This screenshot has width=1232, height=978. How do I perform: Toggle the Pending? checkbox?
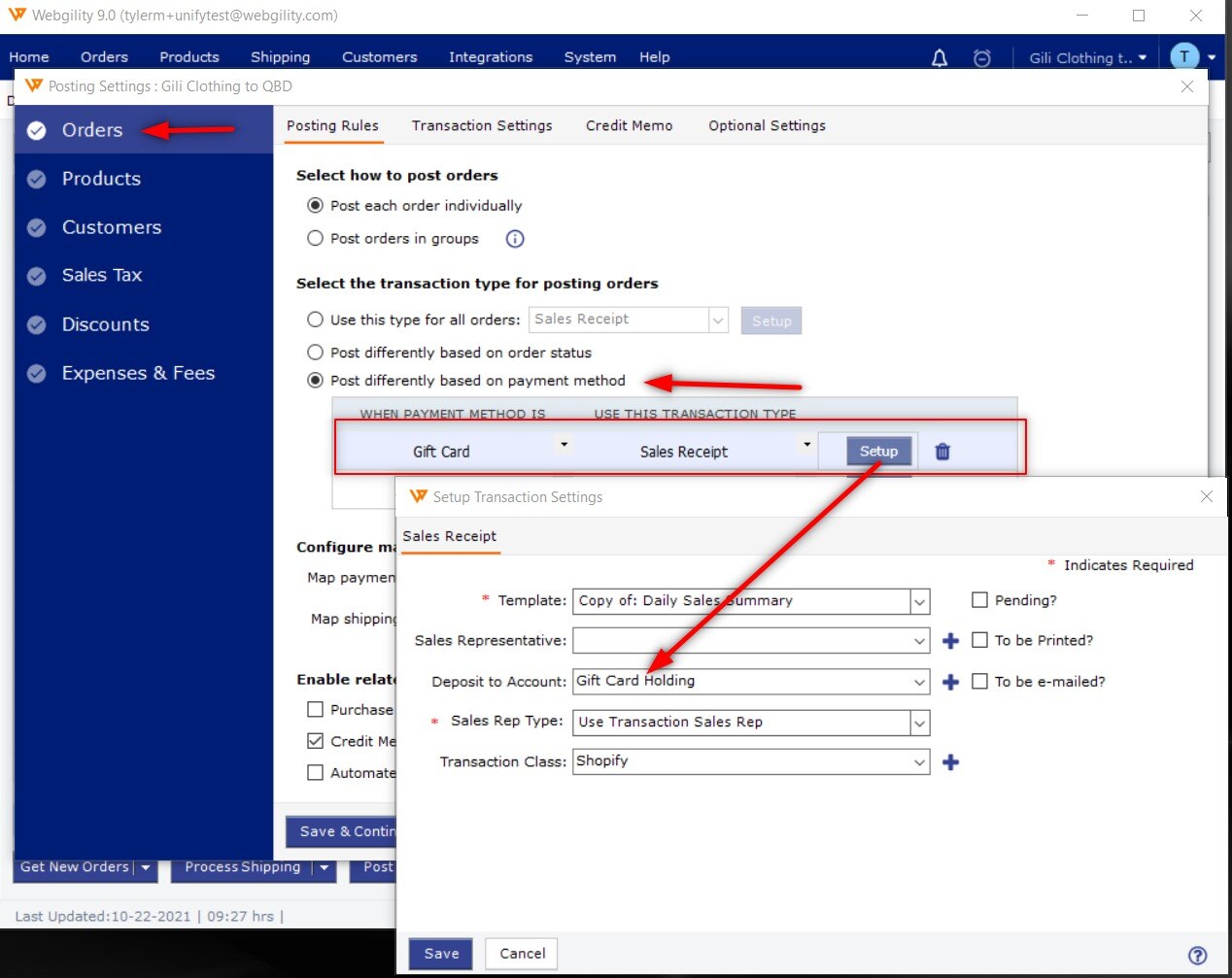[980, 600]
